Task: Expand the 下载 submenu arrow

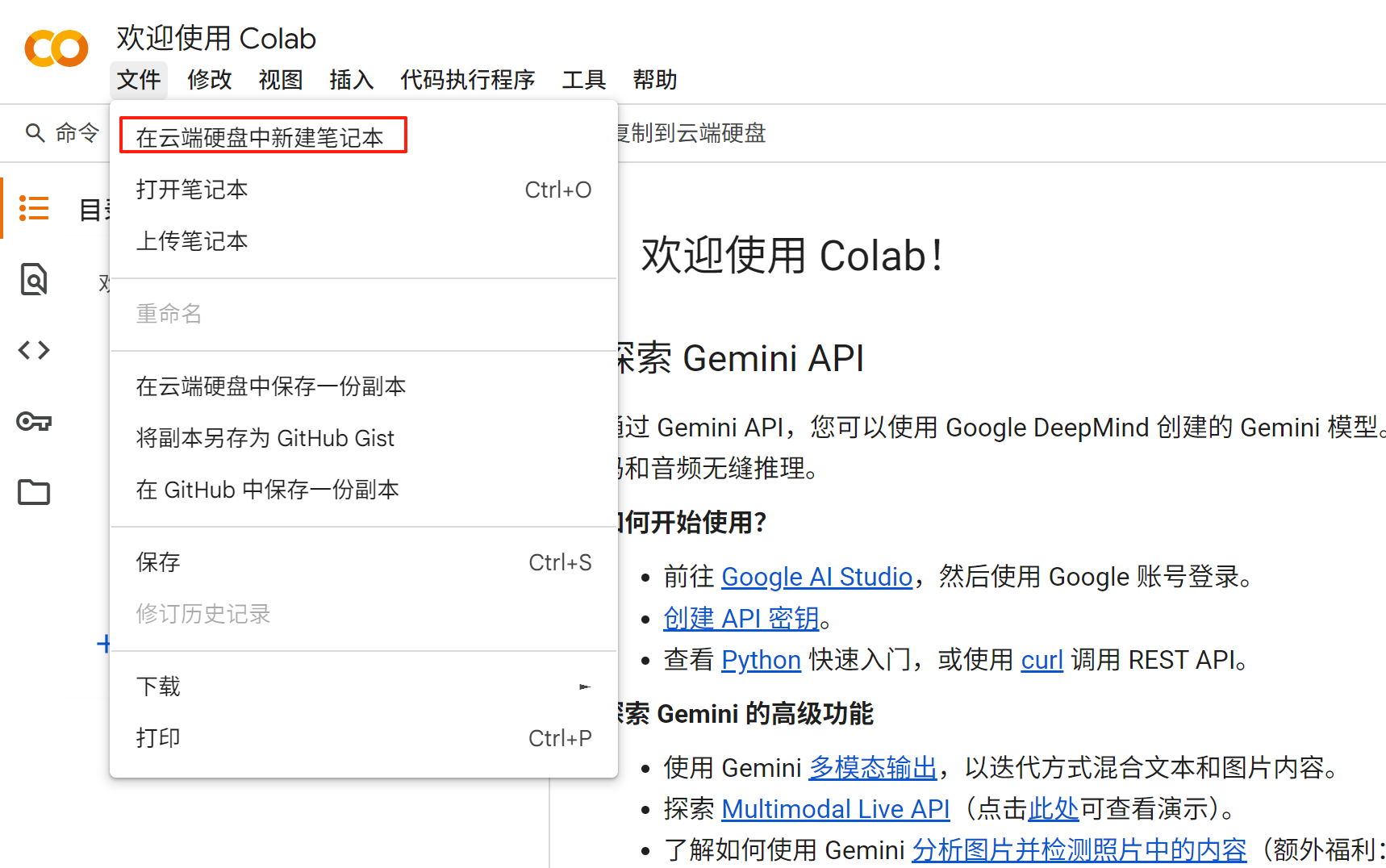Action: (585, 686)
